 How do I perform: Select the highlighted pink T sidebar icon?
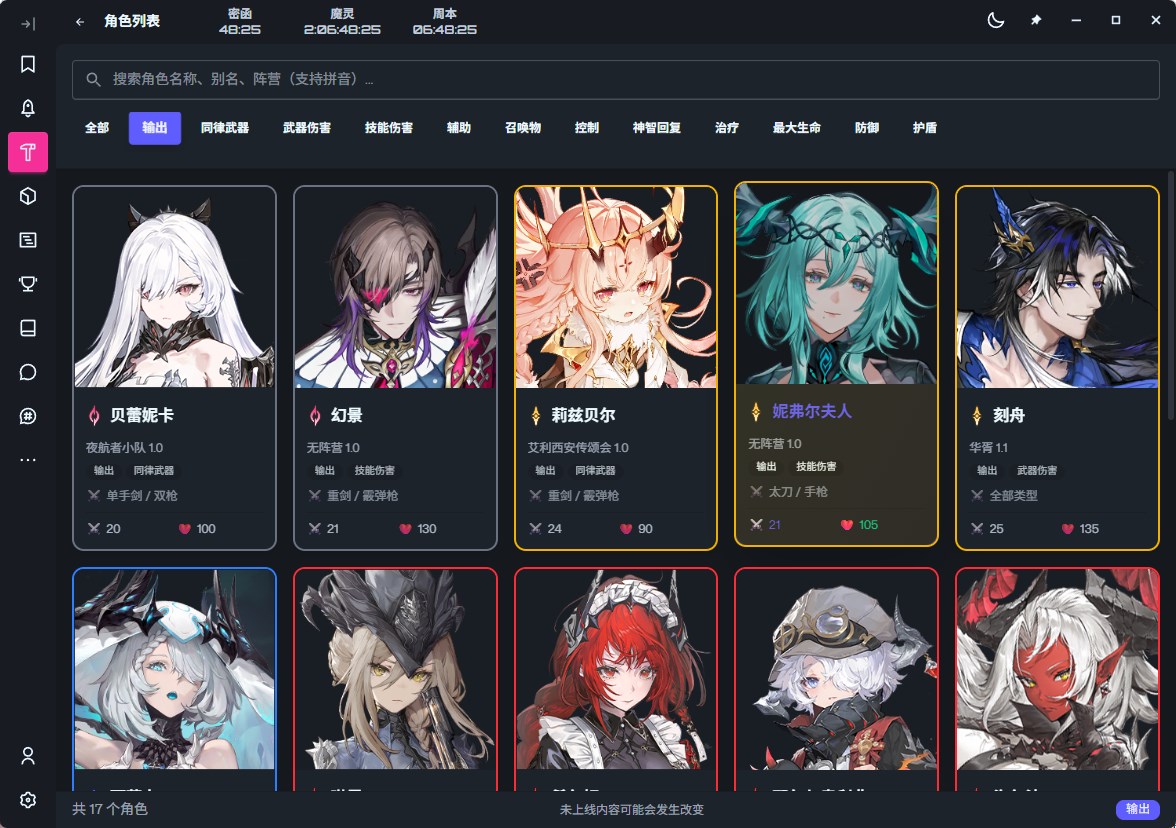pyautogui.click(x=28, y=152)
